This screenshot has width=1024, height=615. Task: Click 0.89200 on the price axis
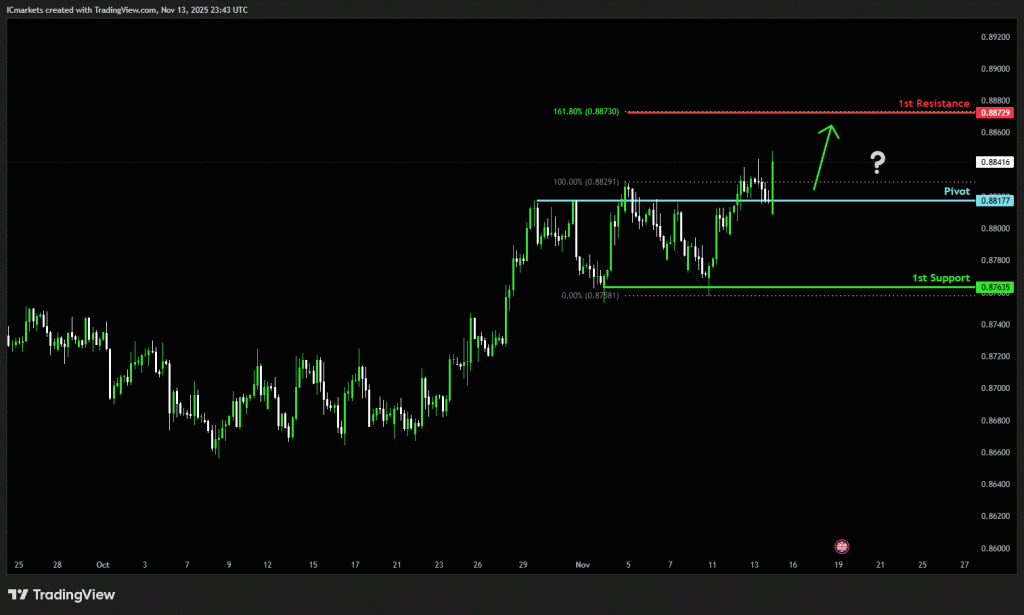[994, 37]
